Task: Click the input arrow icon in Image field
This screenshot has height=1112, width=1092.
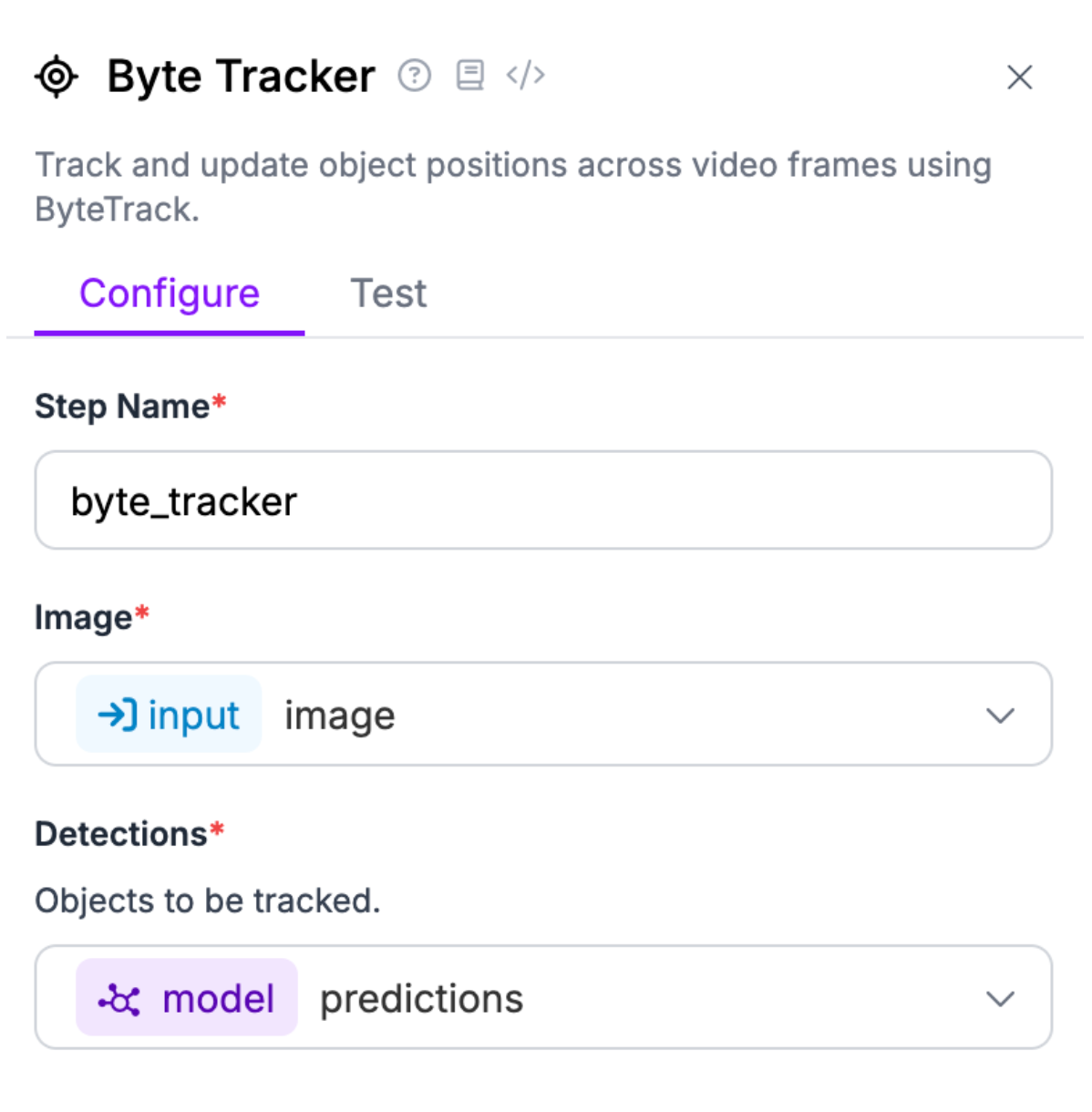Action: point(118,715)
